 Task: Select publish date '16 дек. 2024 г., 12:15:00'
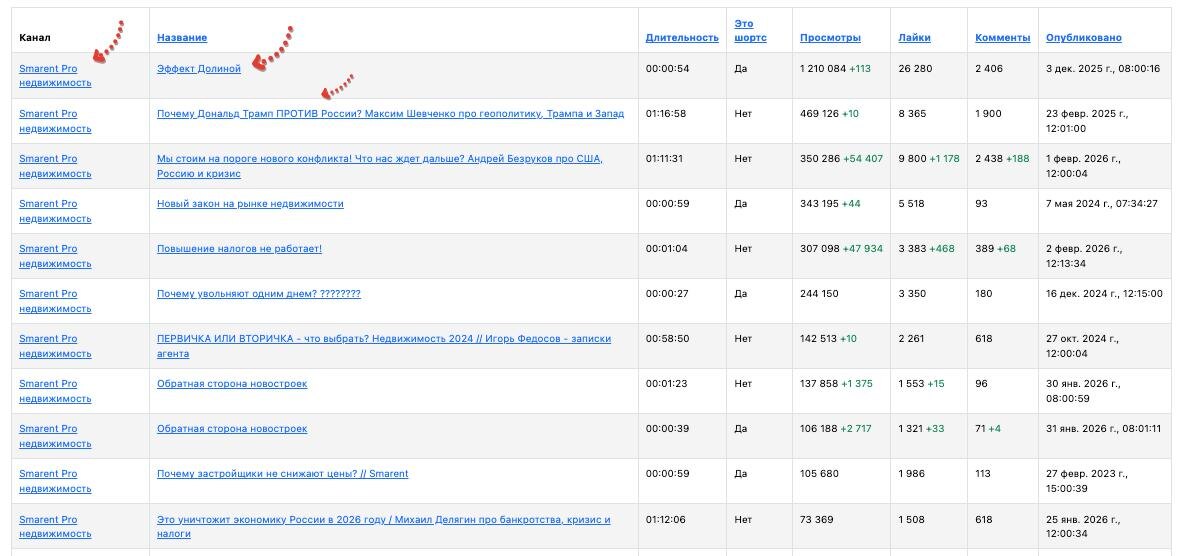click(1104, 294)
